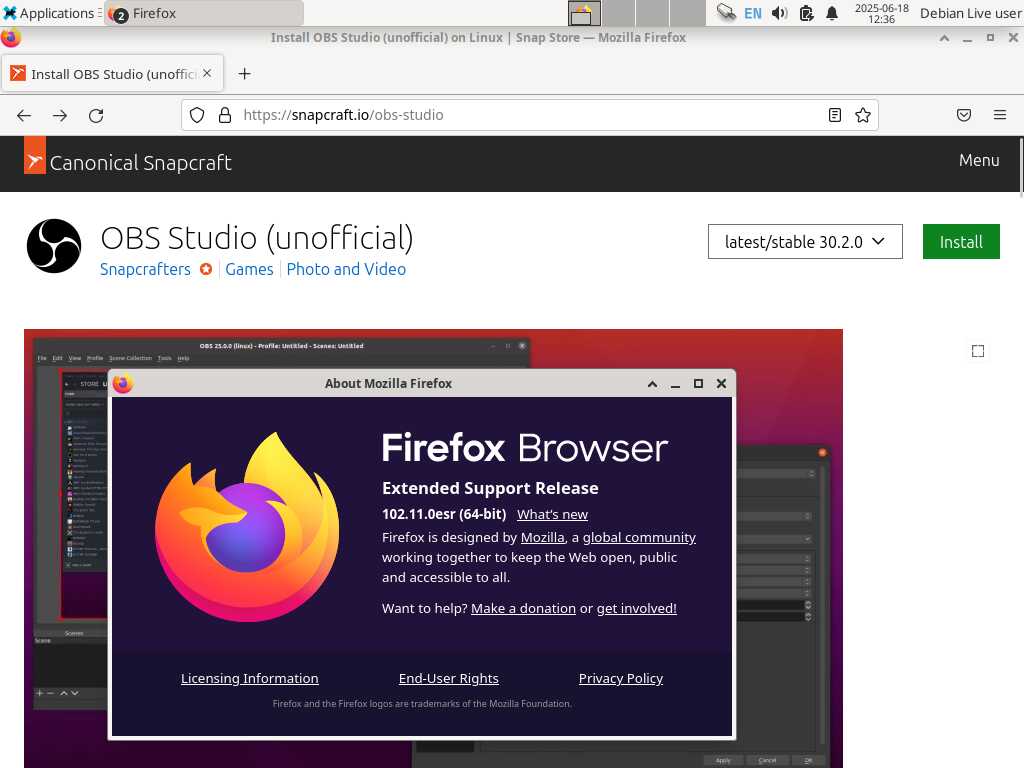Close the Install OBS Studio tab
Screen dimensions: 1024x768
tap(207, 73)
